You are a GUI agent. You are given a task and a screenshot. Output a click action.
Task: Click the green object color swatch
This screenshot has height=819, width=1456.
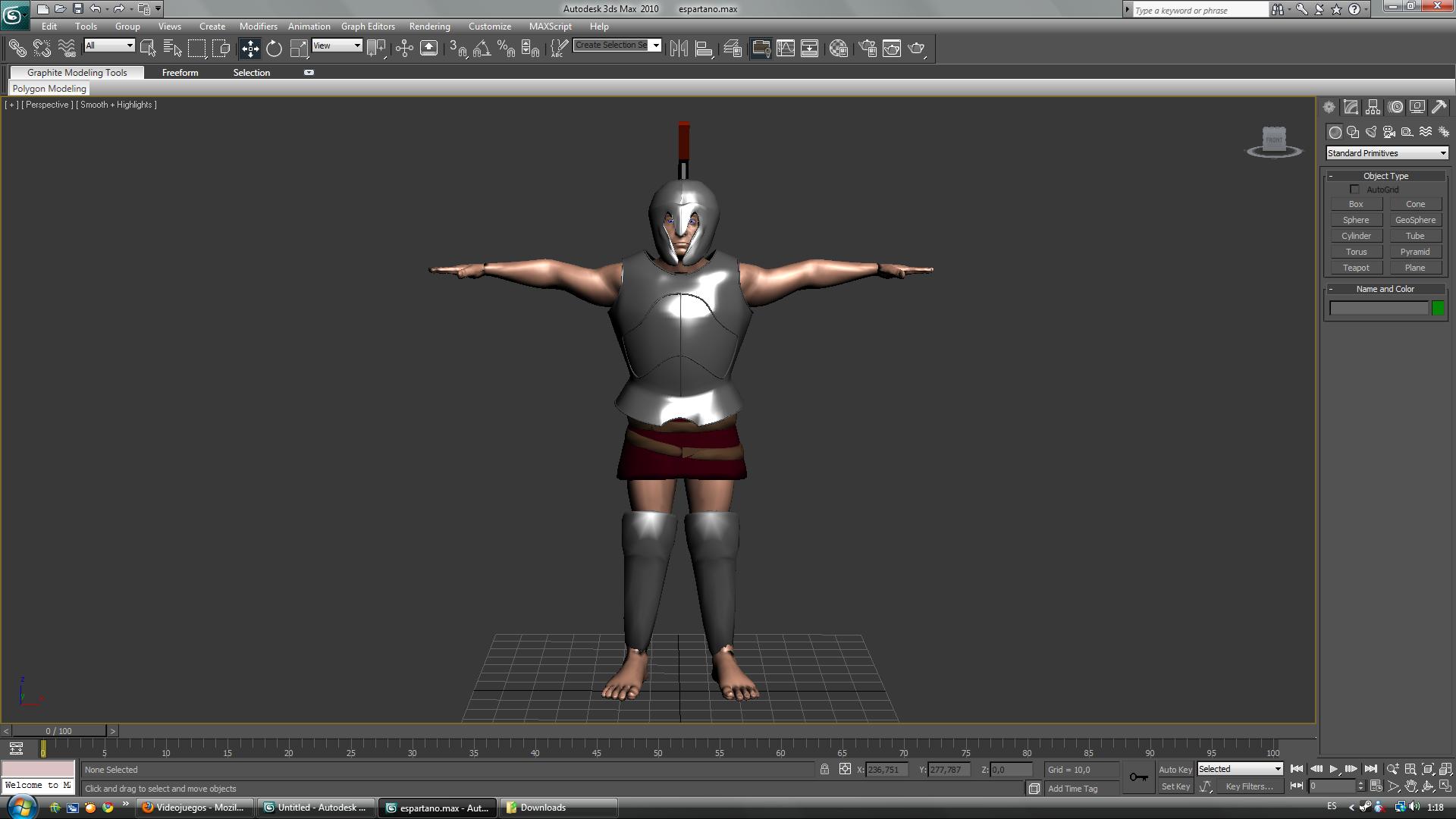(x=1438, y=308)
